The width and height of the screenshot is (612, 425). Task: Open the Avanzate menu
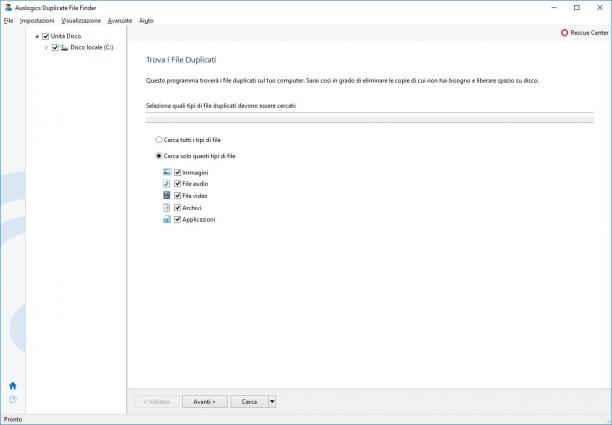click(120, 21)
